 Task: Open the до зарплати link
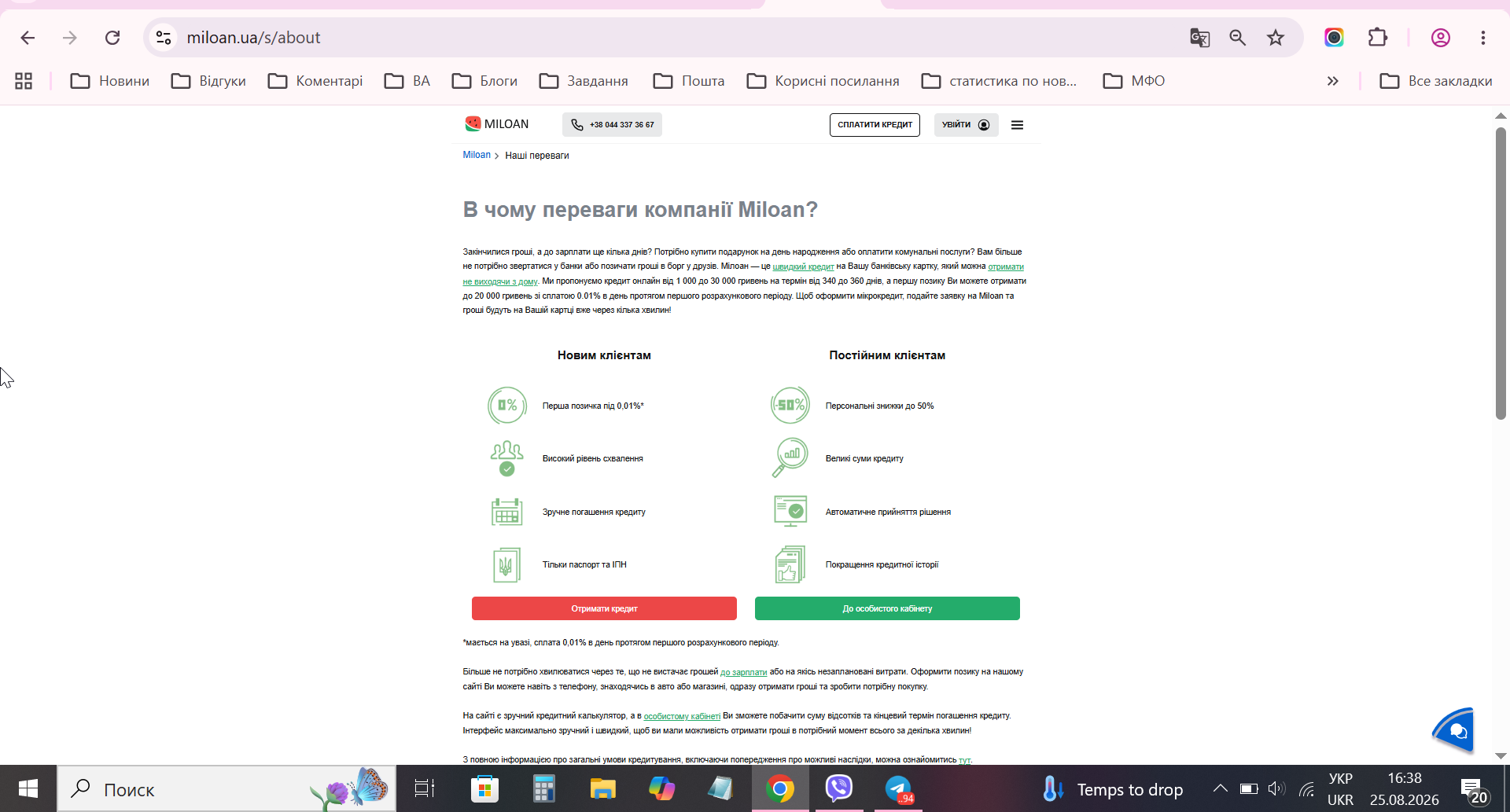(x=743, y=672)
